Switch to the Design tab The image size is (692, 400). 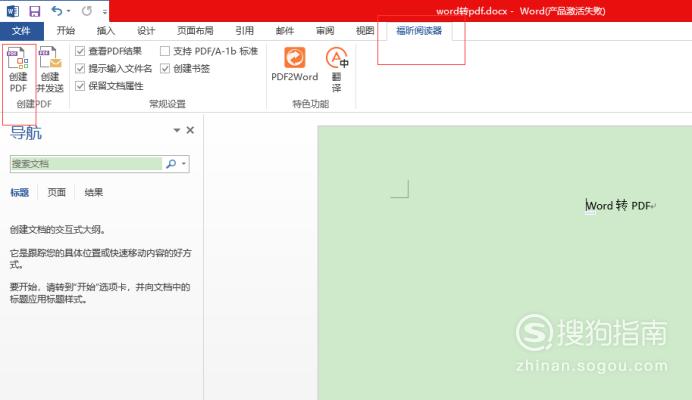click(146, 30)
